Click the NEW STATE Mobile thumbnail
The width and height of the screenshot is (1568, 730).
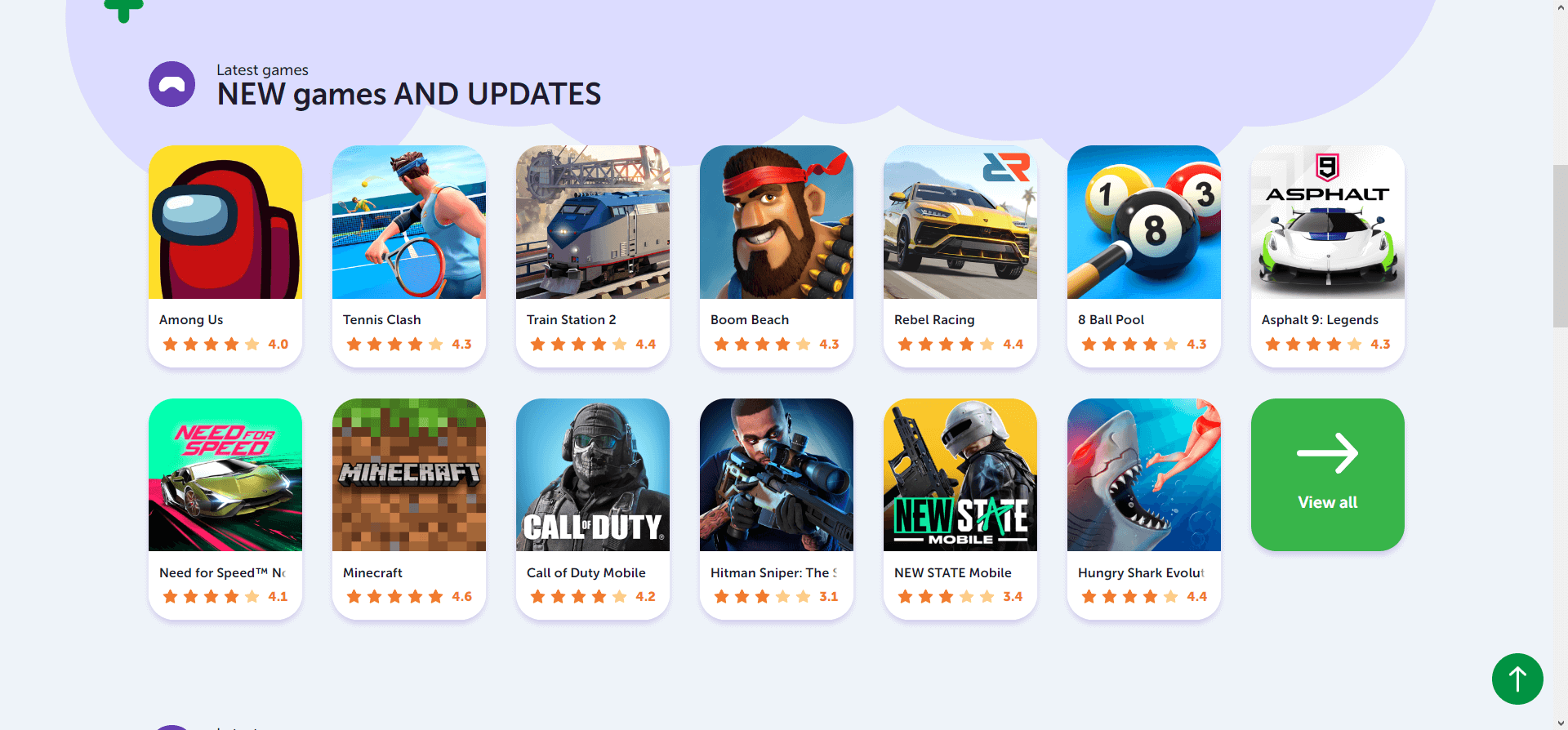pos(960,474)
